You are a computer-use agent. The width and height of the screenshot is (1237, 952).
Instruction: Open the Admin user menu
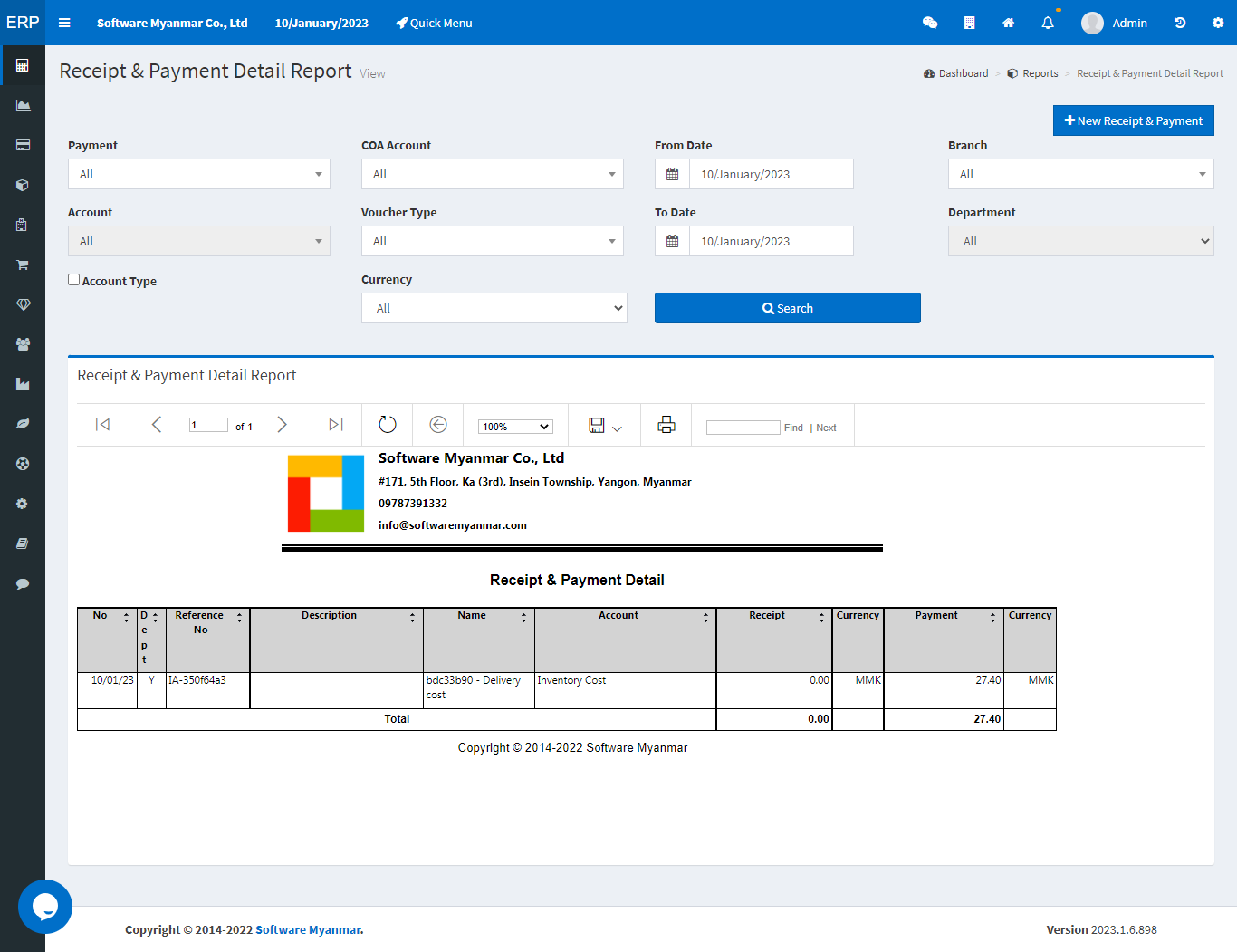tap(1115, 23)
